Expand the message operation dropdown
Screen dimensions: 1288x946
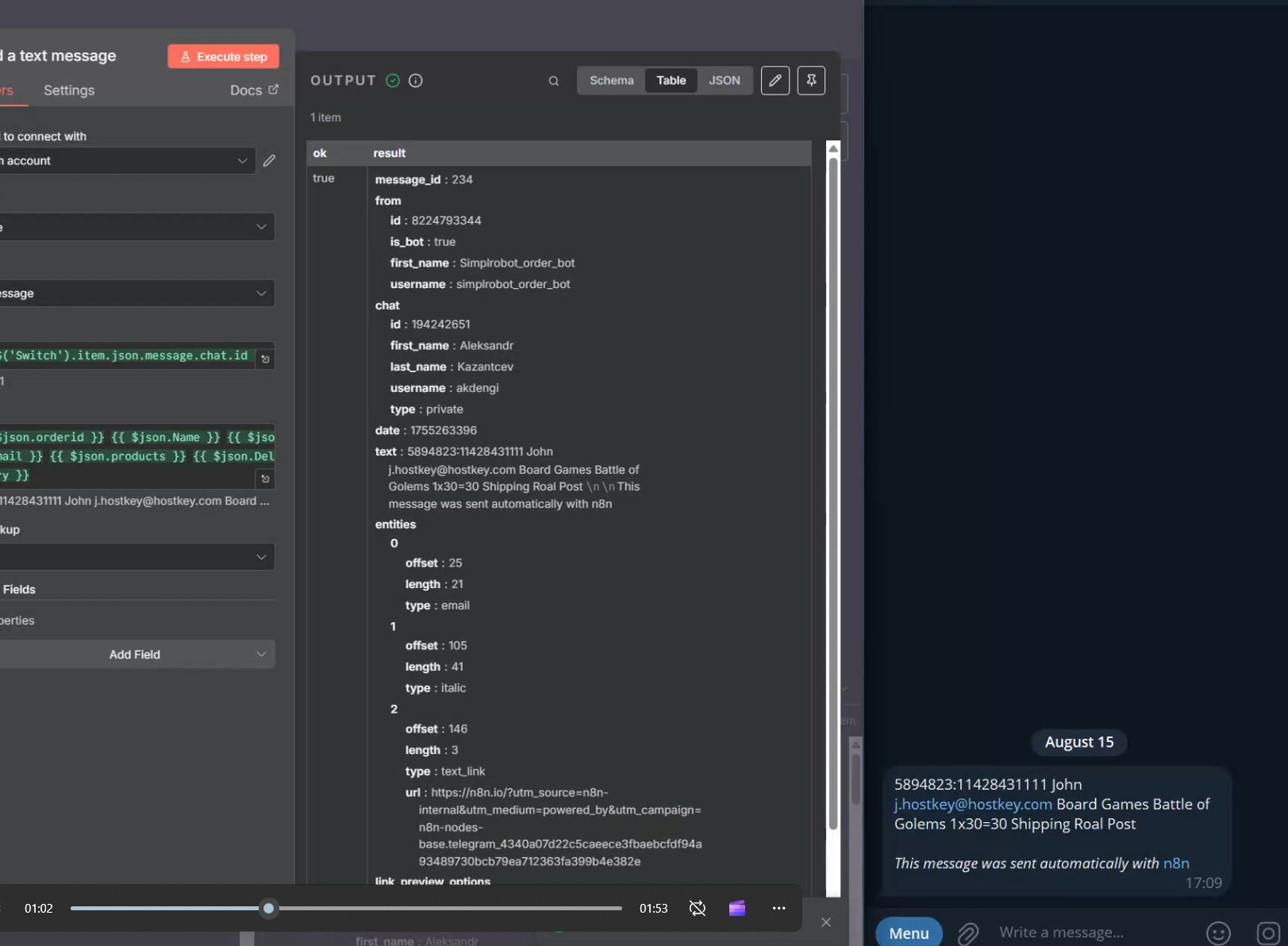[136, 294]
